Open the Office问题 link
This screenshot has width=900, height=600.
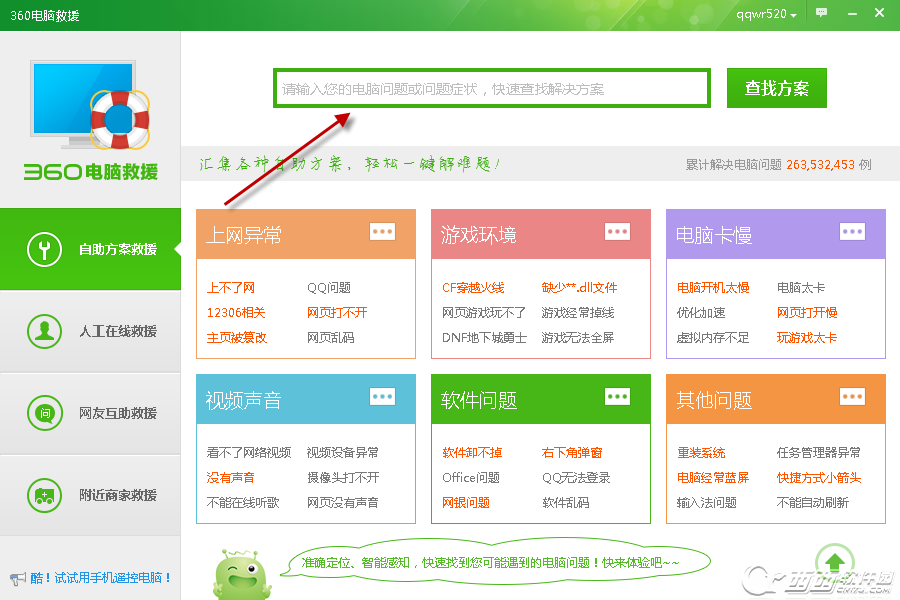pos(471,478)
